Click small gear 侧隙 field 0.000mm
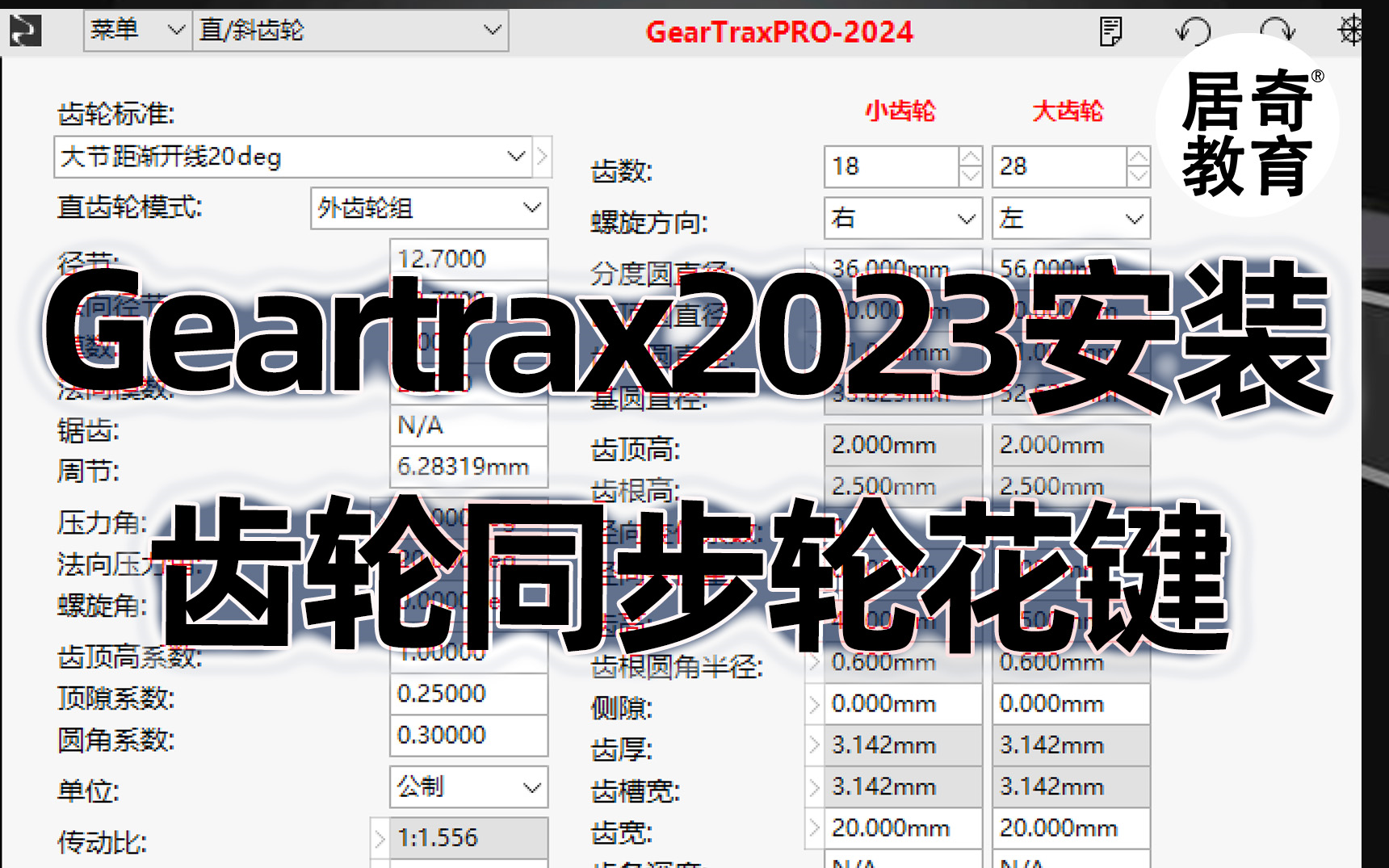The image size is (1389, 868). (x=903, y=704)
